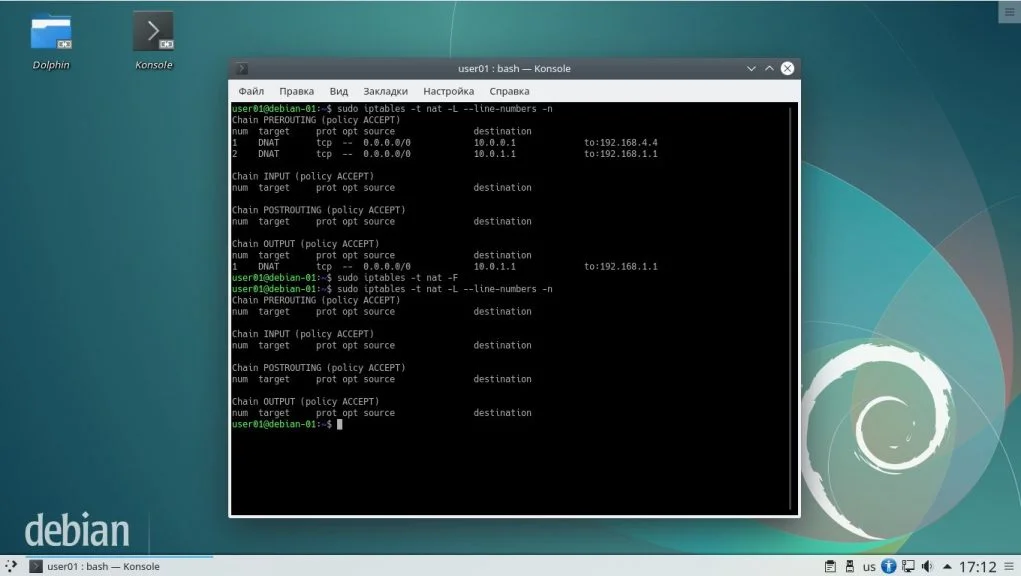Open the Настройка menu

click(x=449, y=91)
